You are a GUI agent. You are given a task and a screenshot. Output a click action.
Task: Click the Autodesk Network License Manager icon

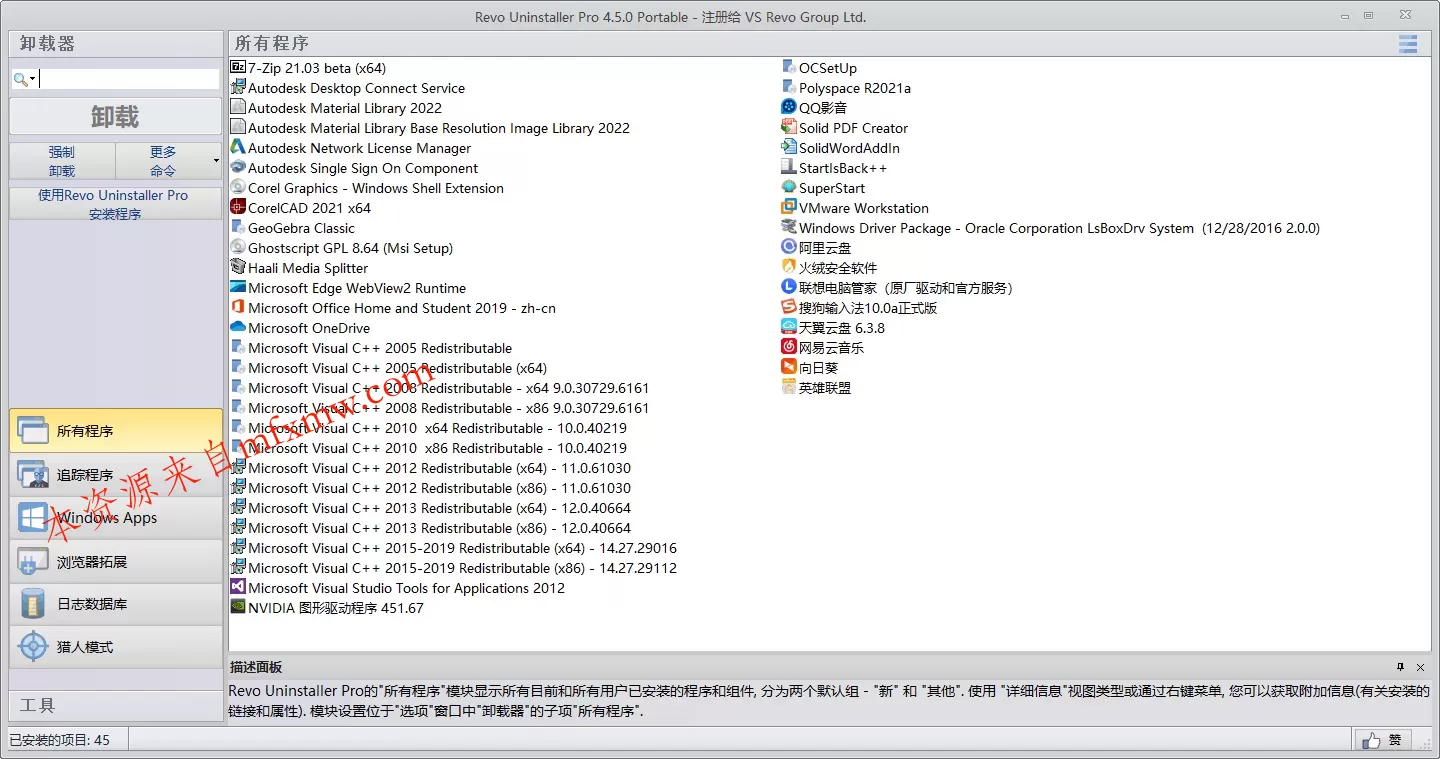238,147
